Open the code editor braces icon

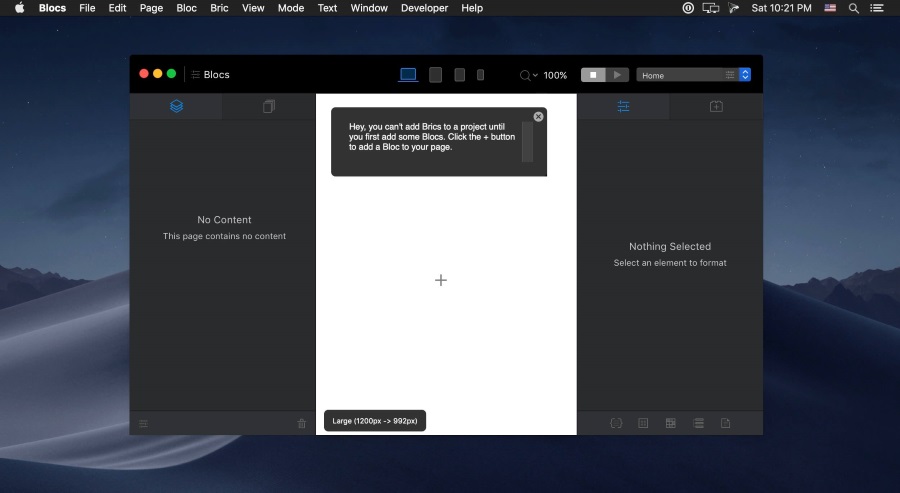click(616, 423)
